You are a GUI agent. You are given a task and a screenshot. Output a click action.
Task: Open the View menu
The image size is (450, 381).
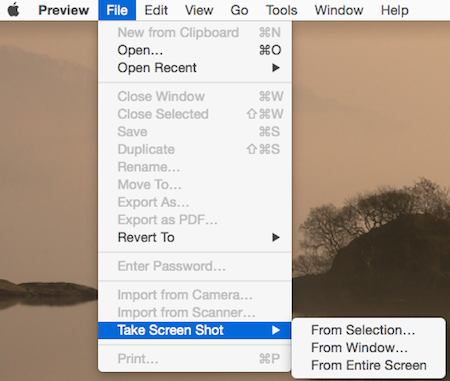(x=199, y=10)
